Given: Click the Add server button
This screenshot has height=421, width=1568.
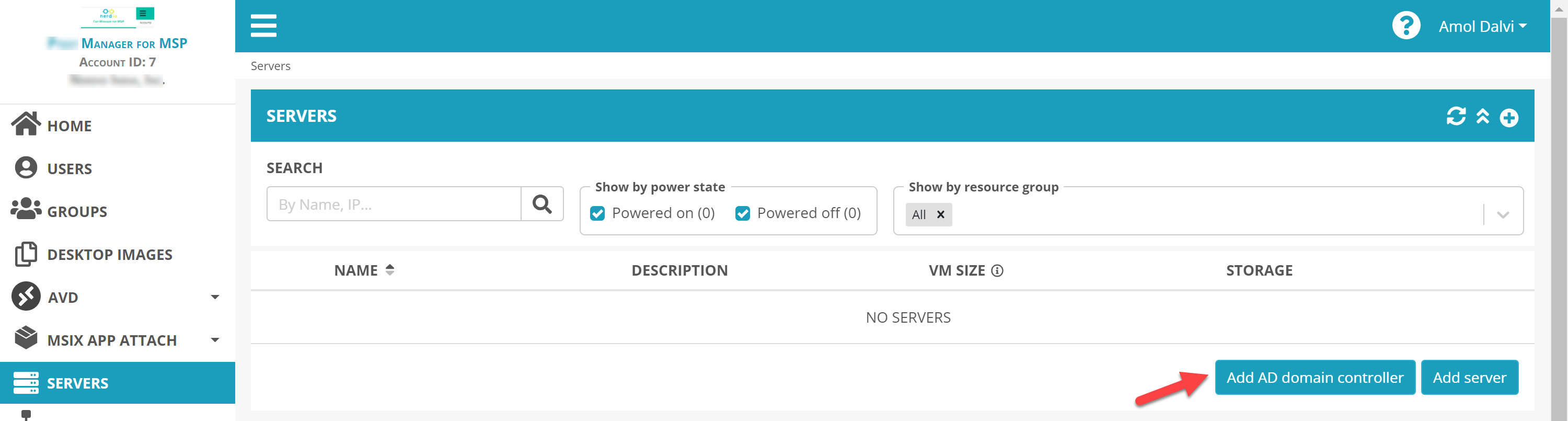Looking at the screenshot, I should pos(1469,378).
